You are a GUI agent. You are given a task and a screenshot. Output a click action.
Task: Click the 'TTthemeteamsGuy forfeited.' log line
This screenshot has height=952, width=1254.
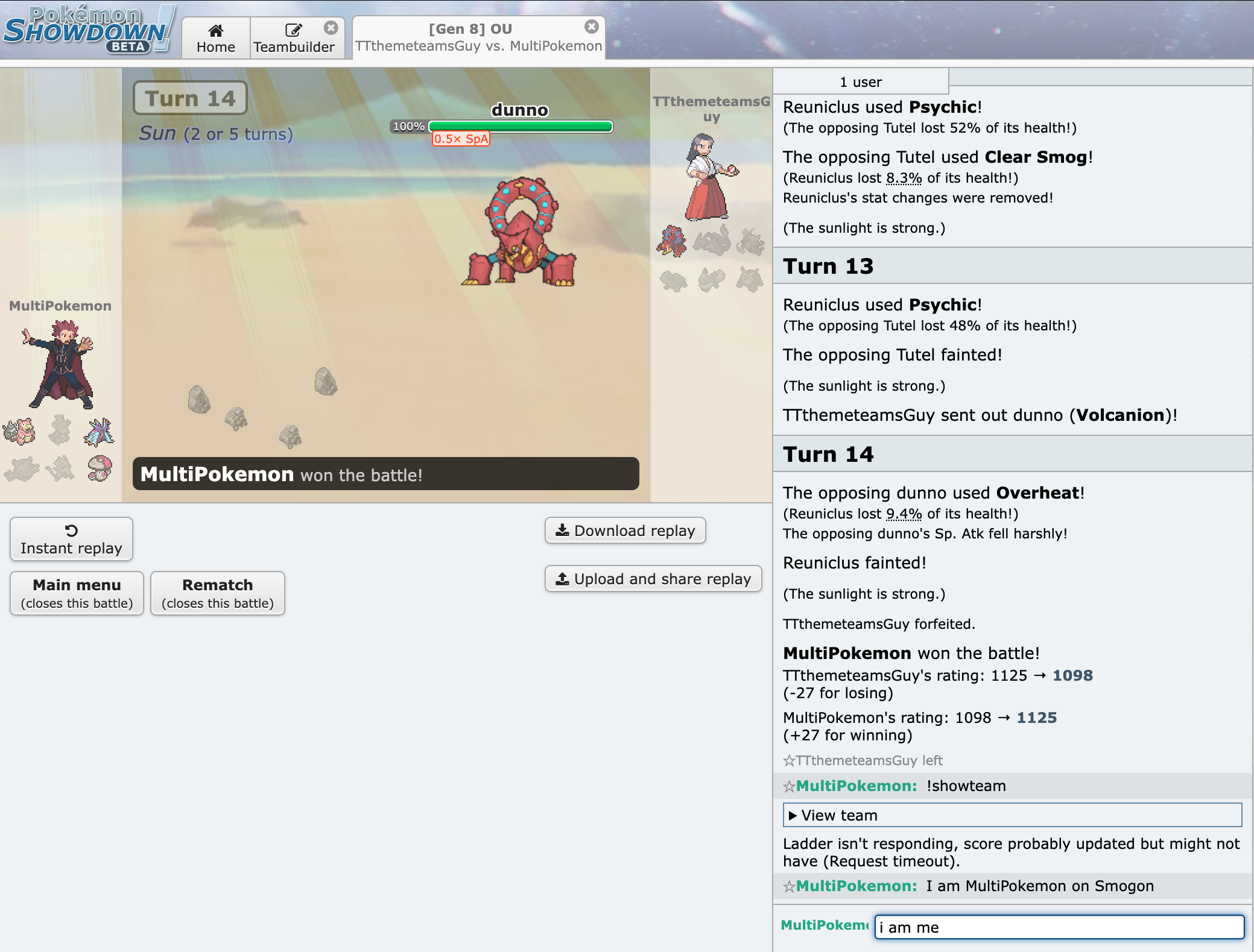point(879,624)
